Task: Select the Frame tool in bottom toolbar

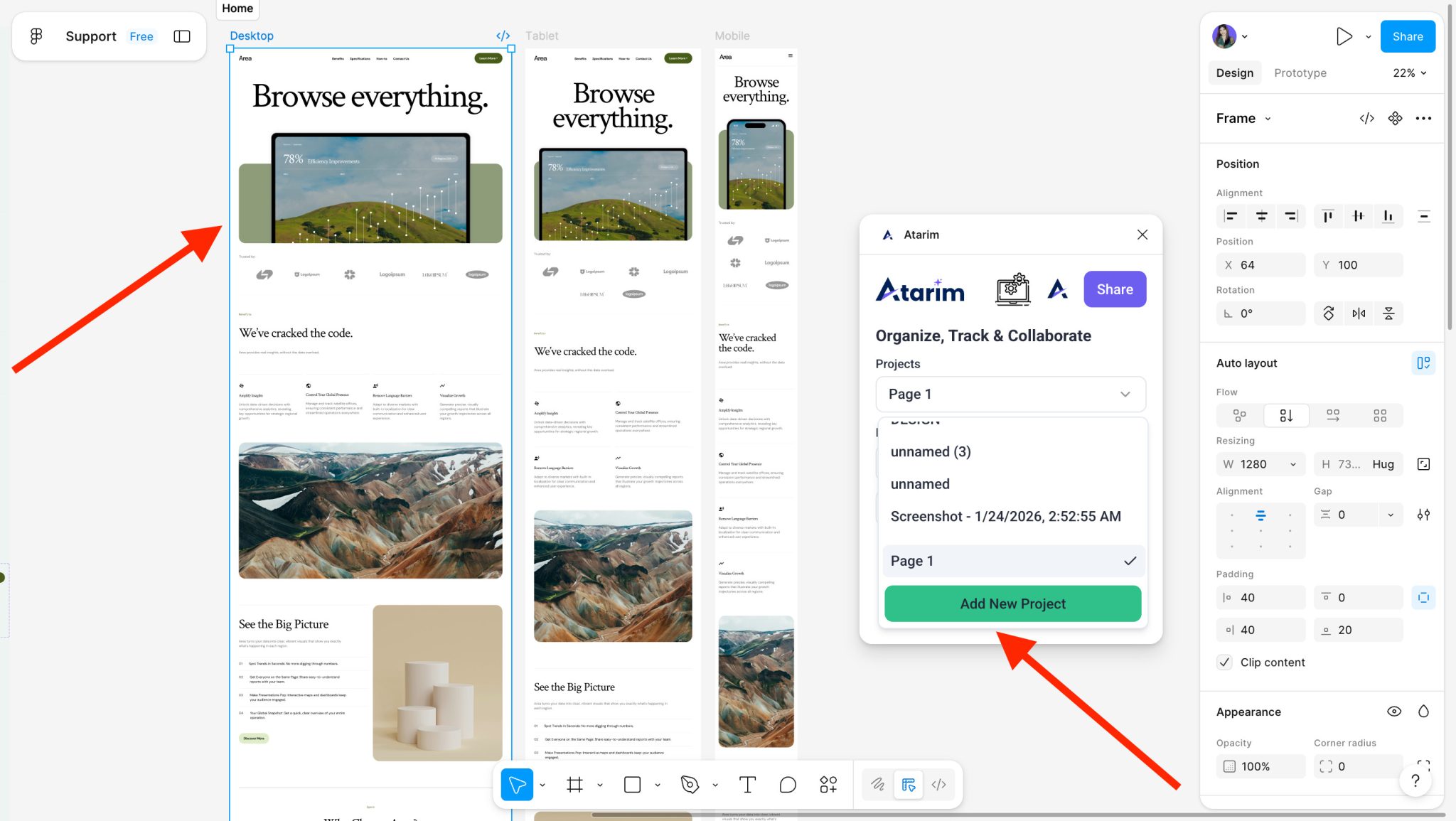Action: point(574,785)
